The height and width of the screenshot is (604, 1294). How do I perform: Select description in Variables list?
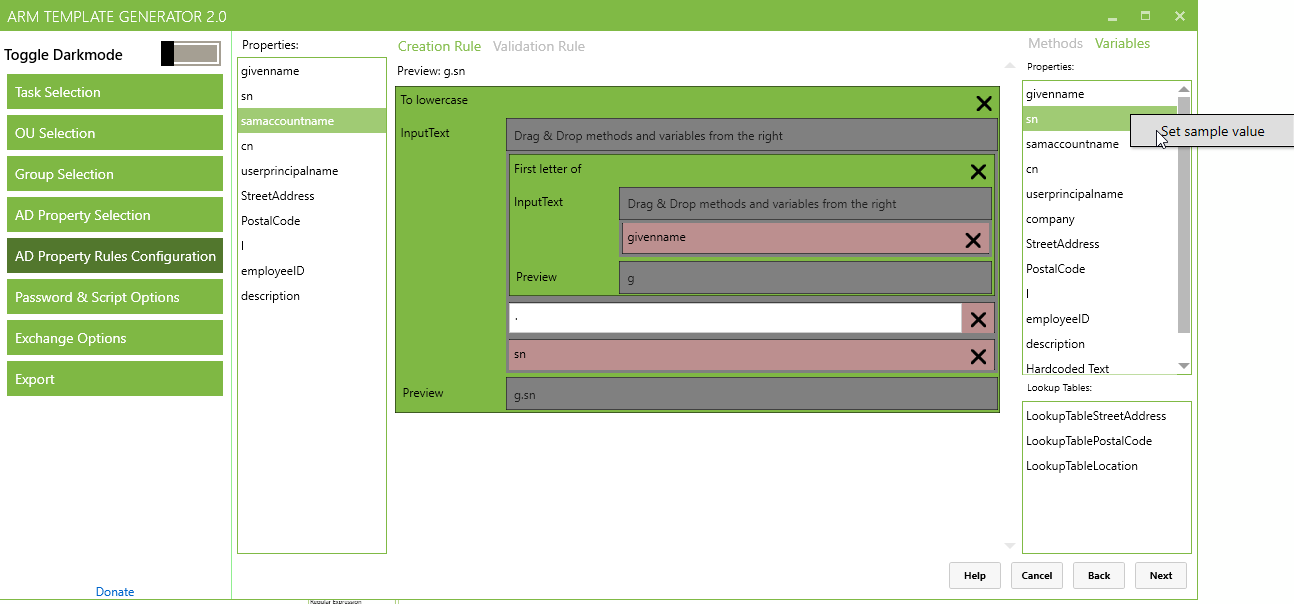click(1100, 344)
